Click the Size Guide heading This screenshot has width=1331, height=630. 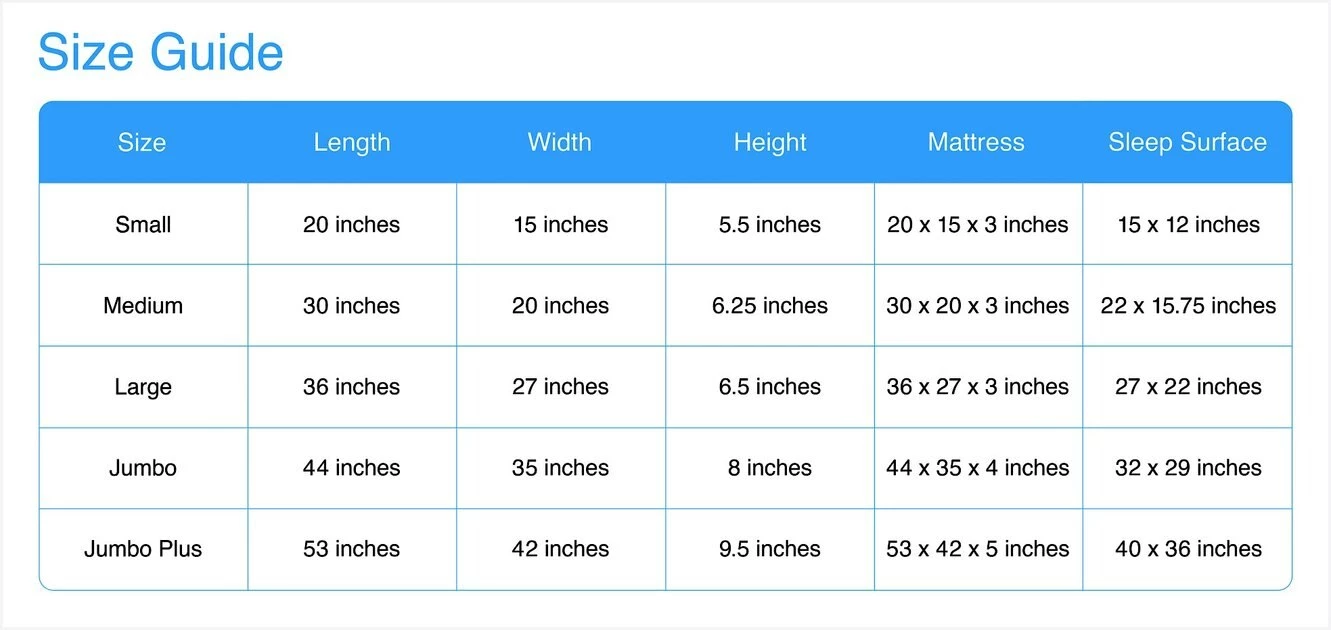[x=160, y=52]
